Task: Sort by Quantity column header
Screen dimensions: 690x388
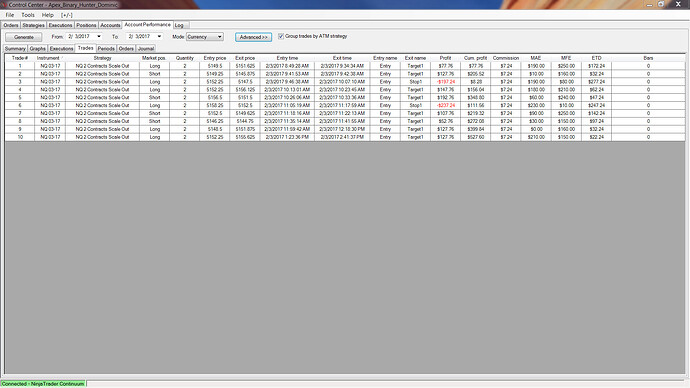Action: [185, 58]
